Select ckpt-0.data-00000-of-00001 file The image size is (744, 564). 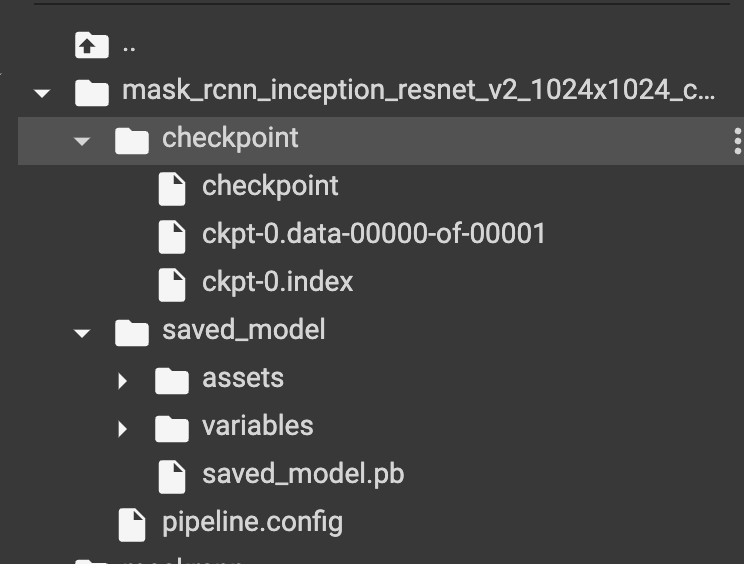374,234
